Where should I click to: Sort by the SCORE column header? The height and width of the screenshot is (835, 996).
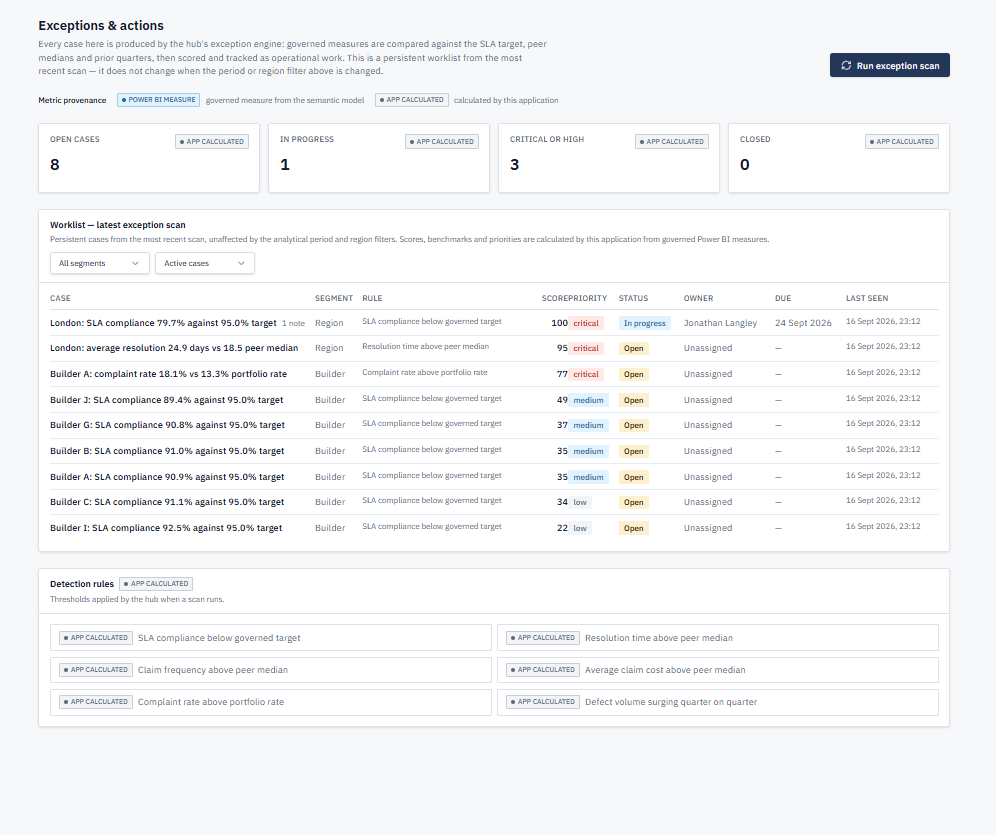[555, 298]
